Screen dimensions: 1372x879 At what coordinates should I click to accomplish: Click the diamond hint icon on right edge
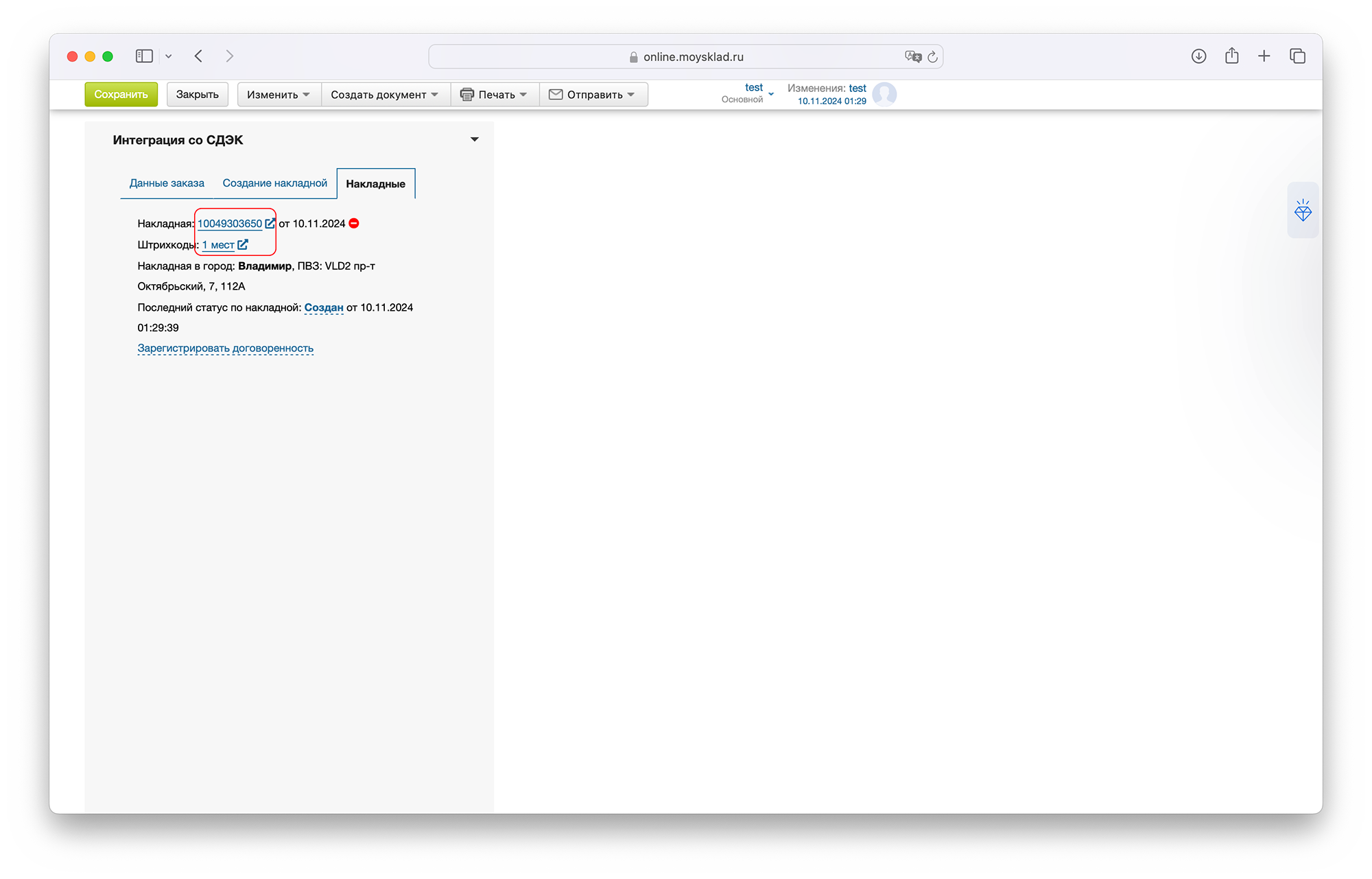[1303, 211]
